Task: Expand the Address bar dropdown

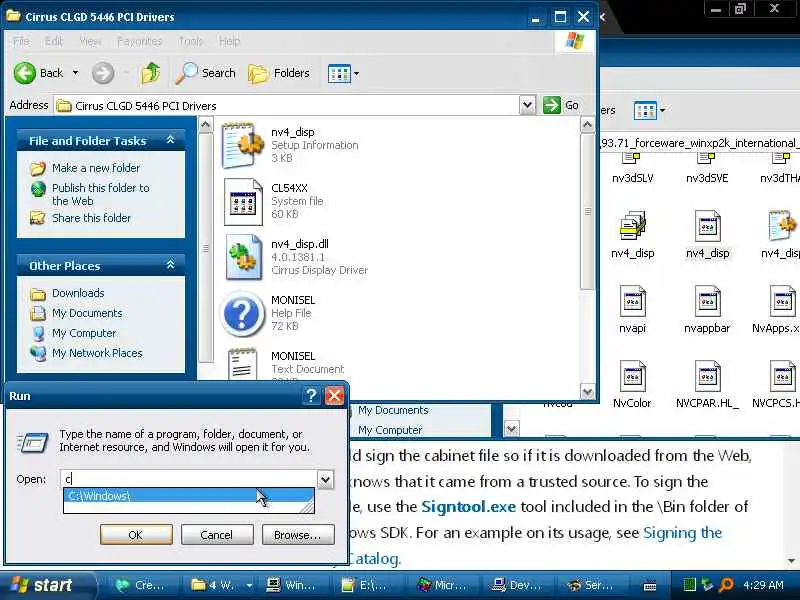Action: pyautogui.click(x=528, y=106)
